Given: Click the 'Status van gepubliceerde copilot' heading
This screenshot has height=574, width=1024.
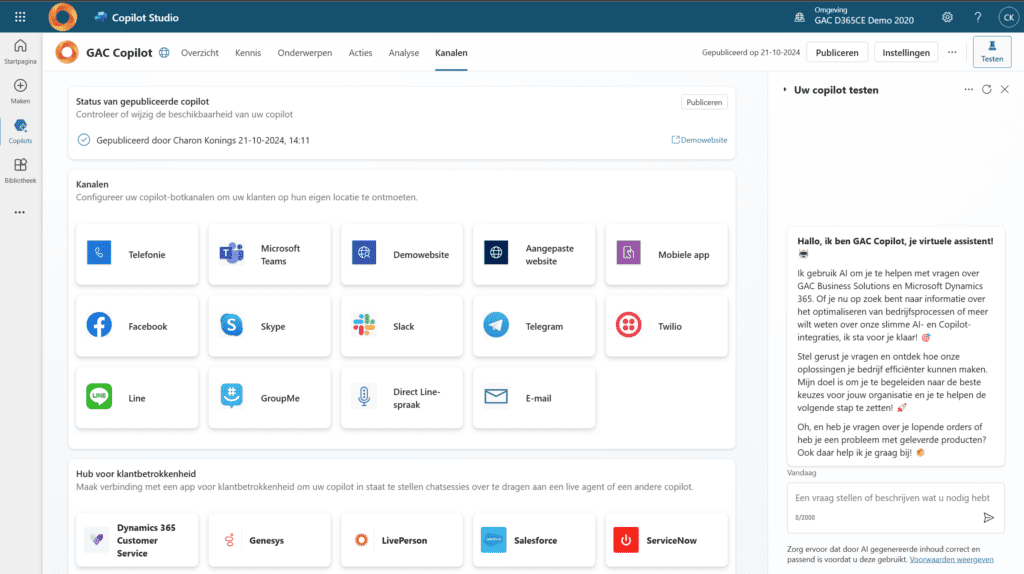Looking at the screenshot, I should (x=142, y=101).
